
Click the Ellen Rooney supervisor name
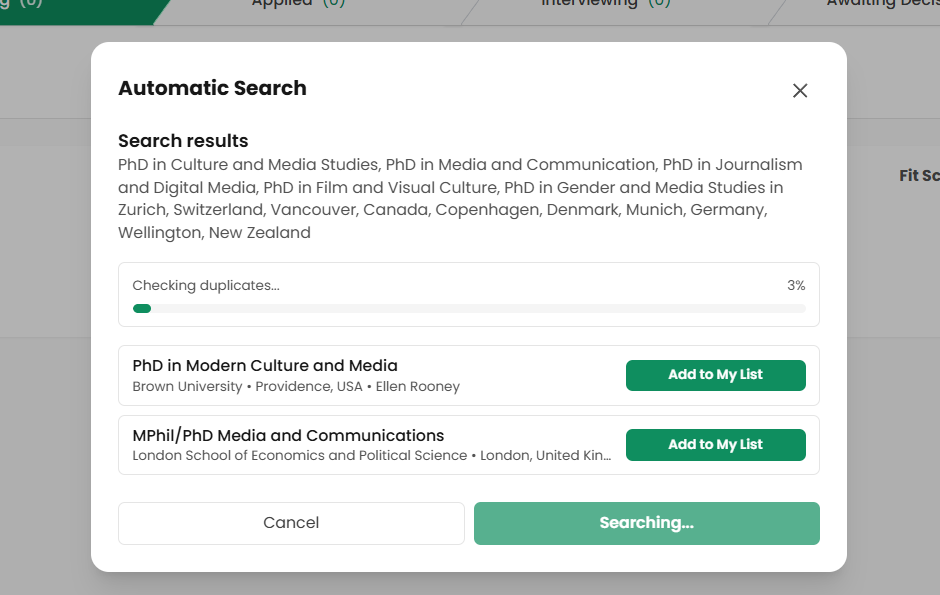tap(418, 386)
